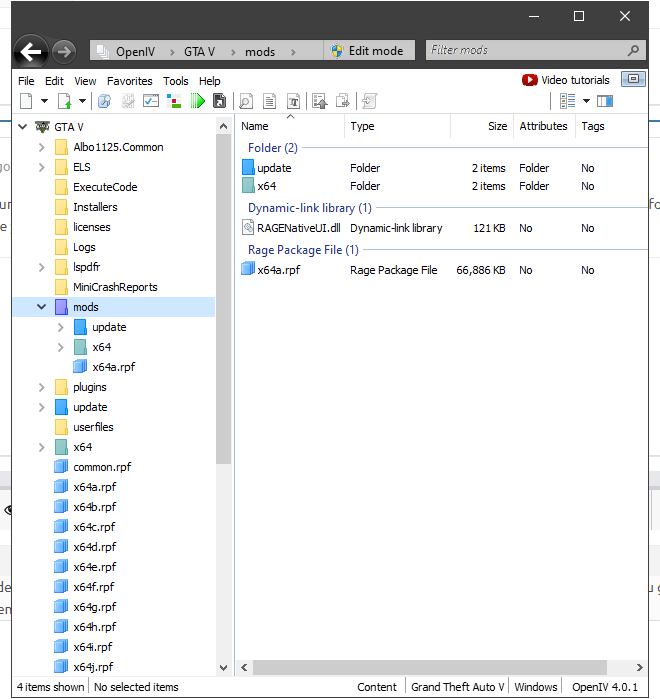660x699 pixels.
Task: Click the file list horizontal scrollbar
Action: click(x=430, y=667)
